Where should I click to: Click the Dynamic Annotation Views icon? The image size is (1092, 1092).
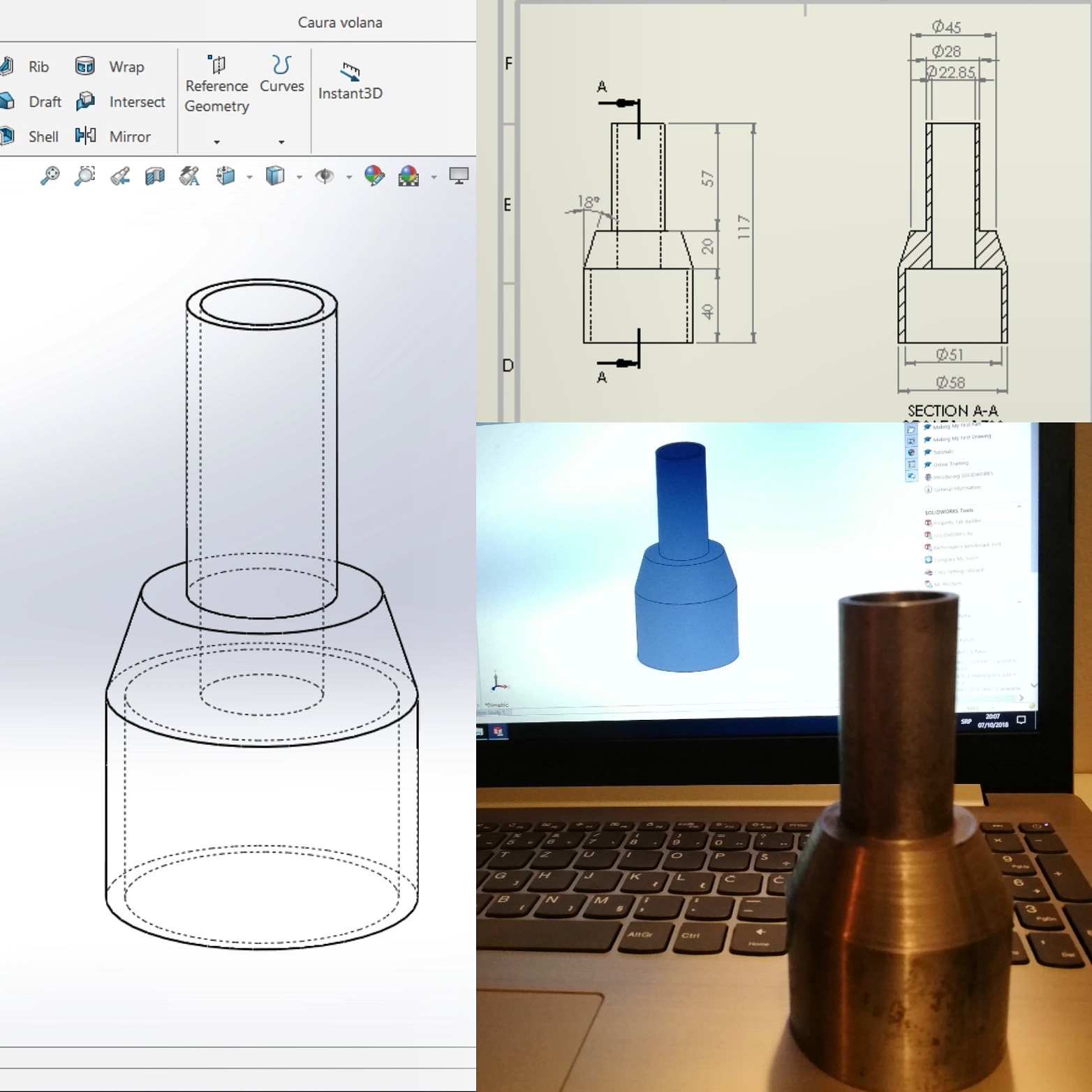[x=189, y=176]
